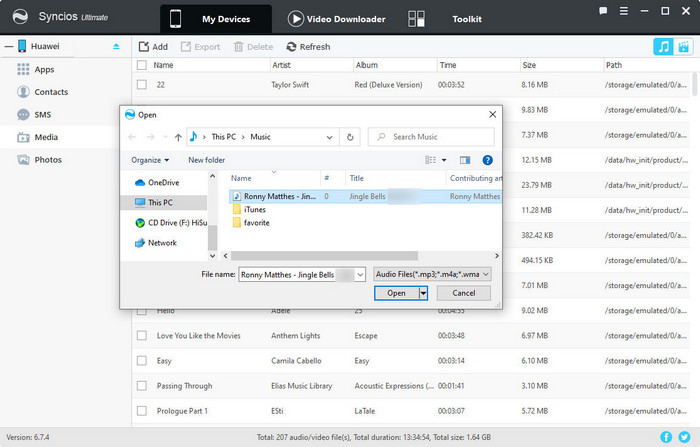Cancel the Open dialog
This screenshot has height=447, width=700.
(x=463, y=293)
